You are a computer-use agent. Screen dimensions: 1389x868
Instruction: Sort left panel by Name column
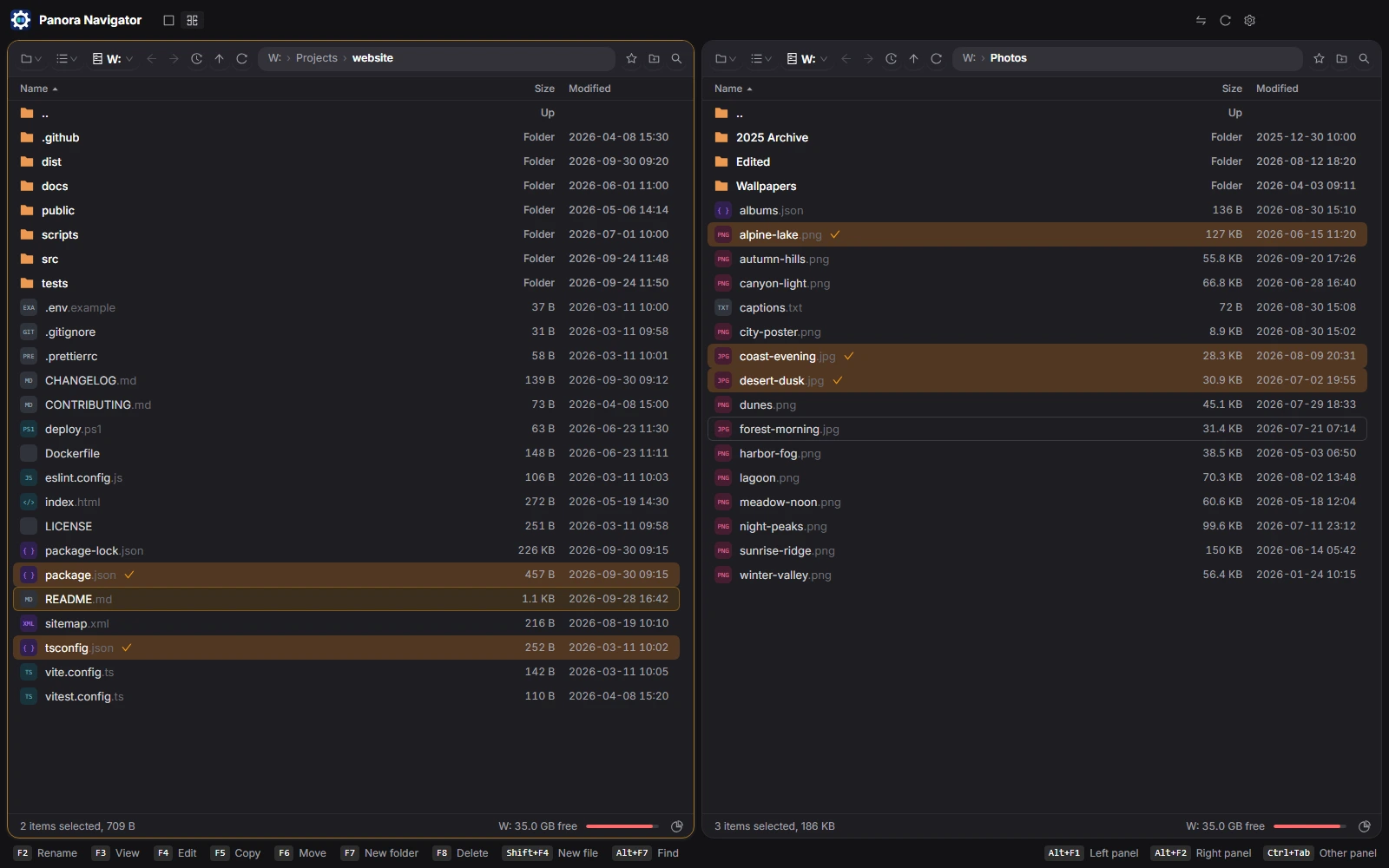[x=38, y=89]
